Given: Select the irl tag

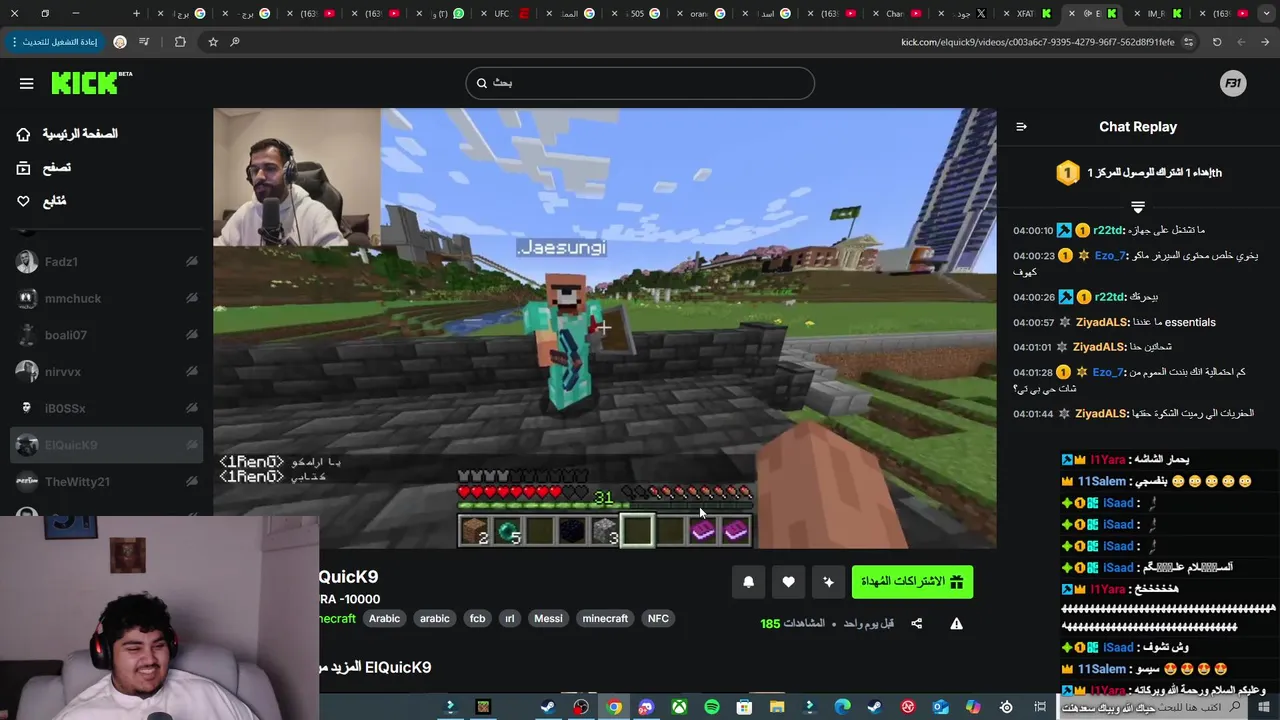Looking at the screenshot, I should (x=509, y=619).
